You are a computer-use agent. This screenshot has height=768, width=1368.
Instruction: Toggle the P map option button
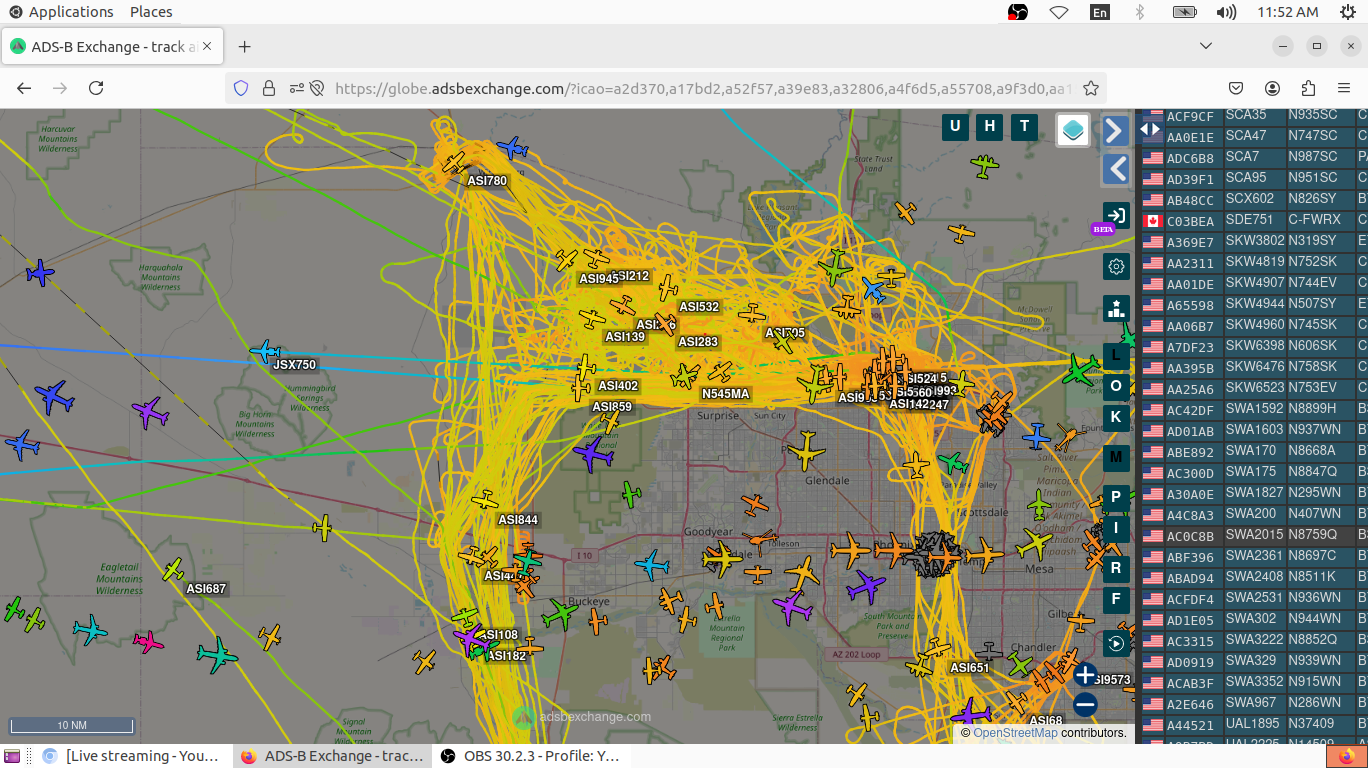coord(1116,497)
